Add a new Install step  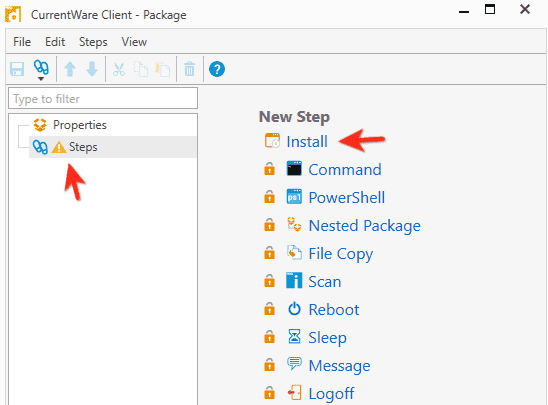[307, 142]
